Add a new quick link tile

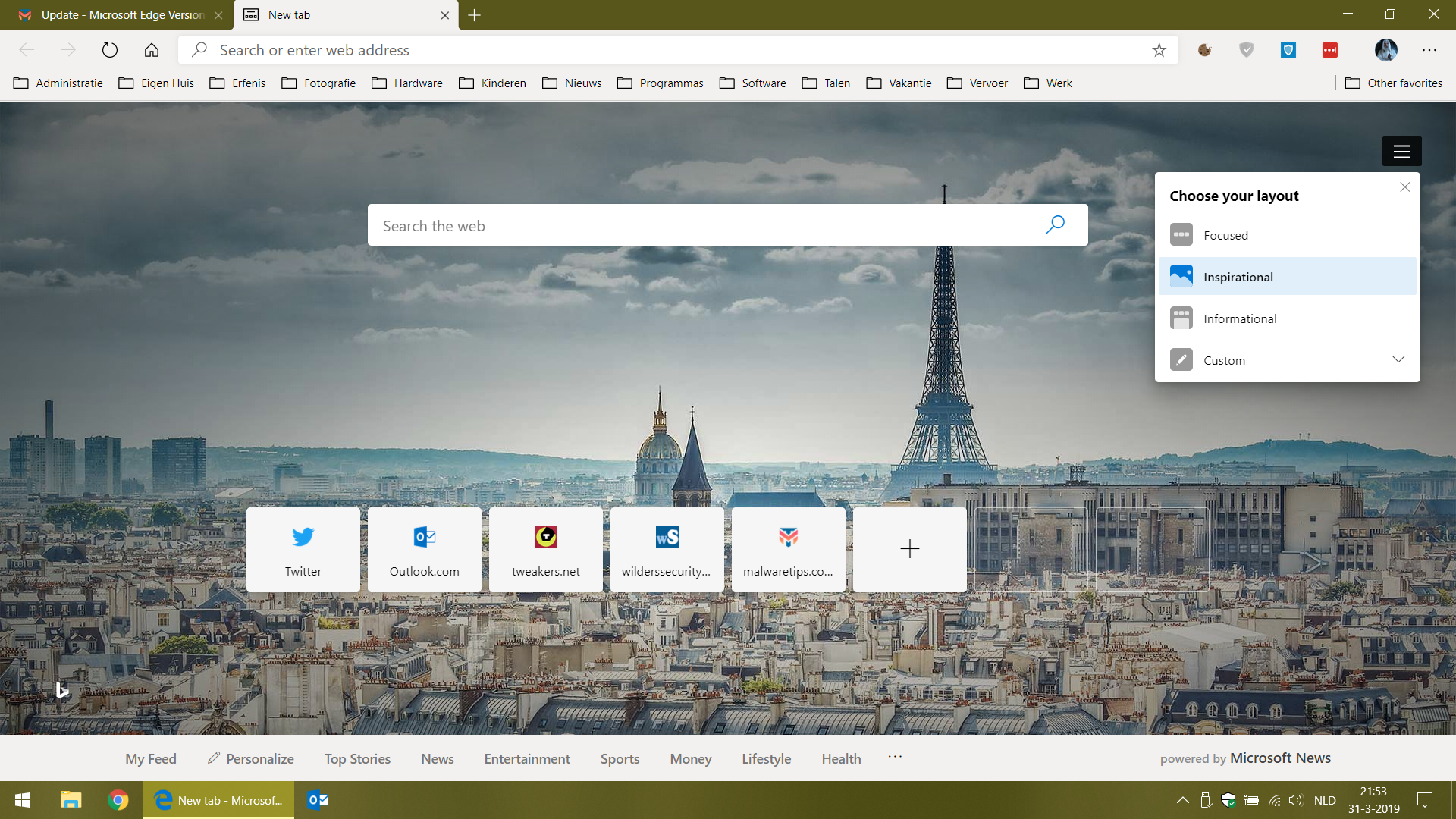pyautogui.click(x=909, y=549)
